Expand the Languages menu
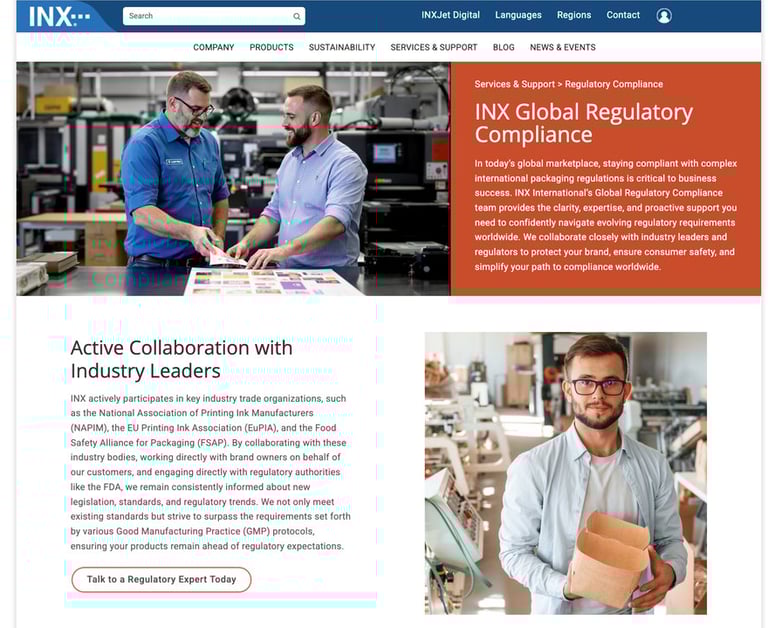This screenshot has width=768, height=628. (518, 15)
